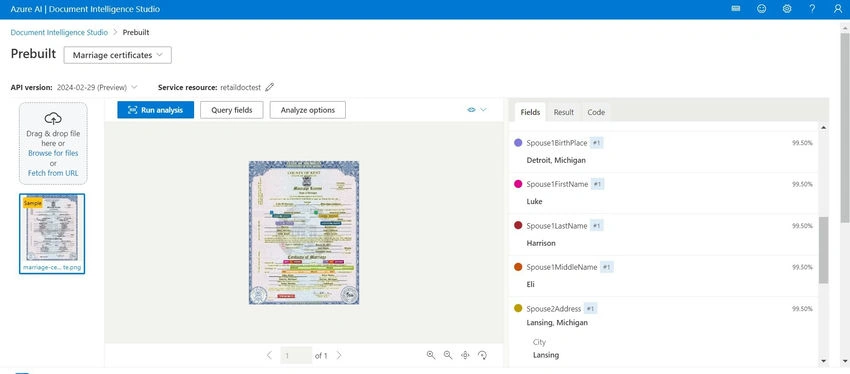The height and width of the screenshot is (374, 850).
Task: Click the Browse for files link
Action: (x=53, y=153)
